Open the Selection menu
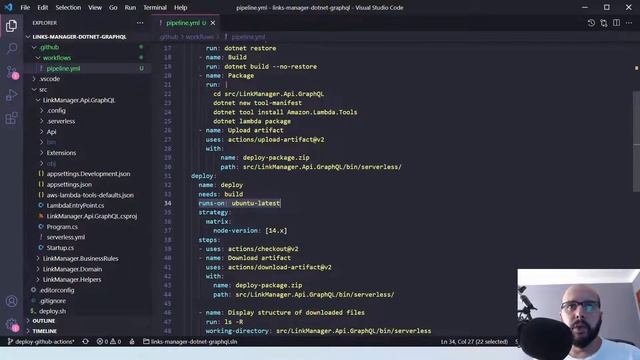The height and width of the screenshot is (360, 640). pos(68,7)
